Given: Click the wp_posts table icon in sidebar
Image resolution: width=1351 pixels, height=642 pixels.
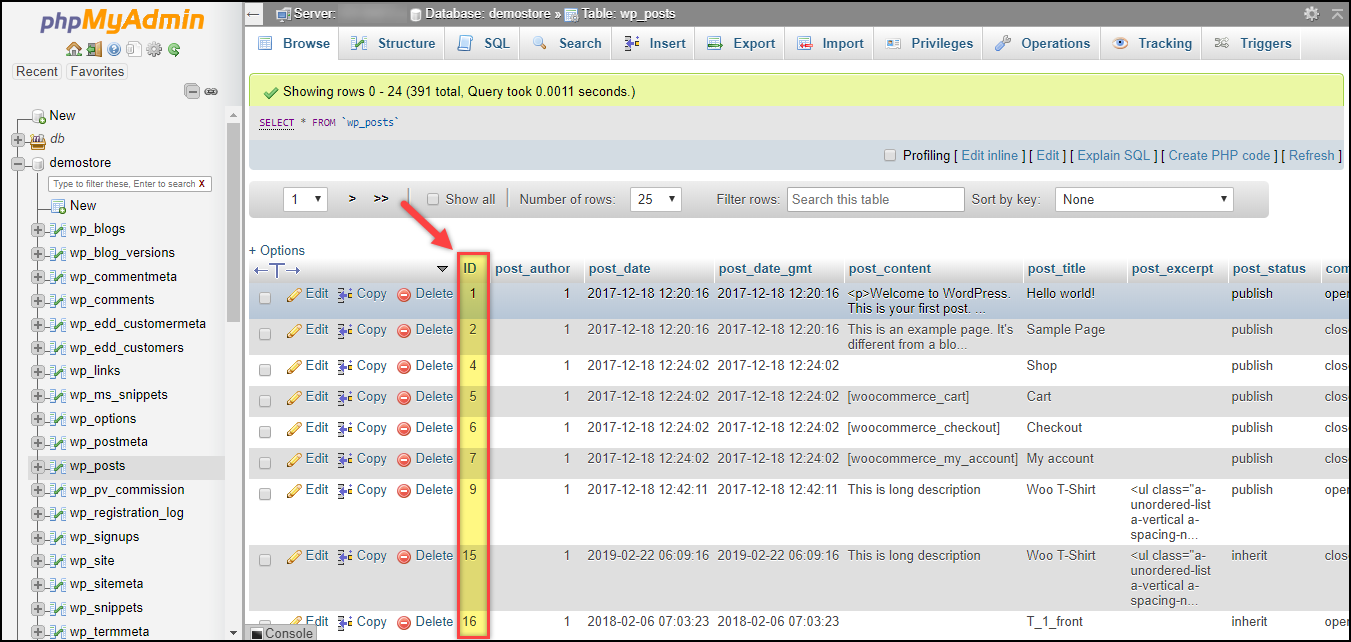Looking at the screenshot, I should [58, 466].
